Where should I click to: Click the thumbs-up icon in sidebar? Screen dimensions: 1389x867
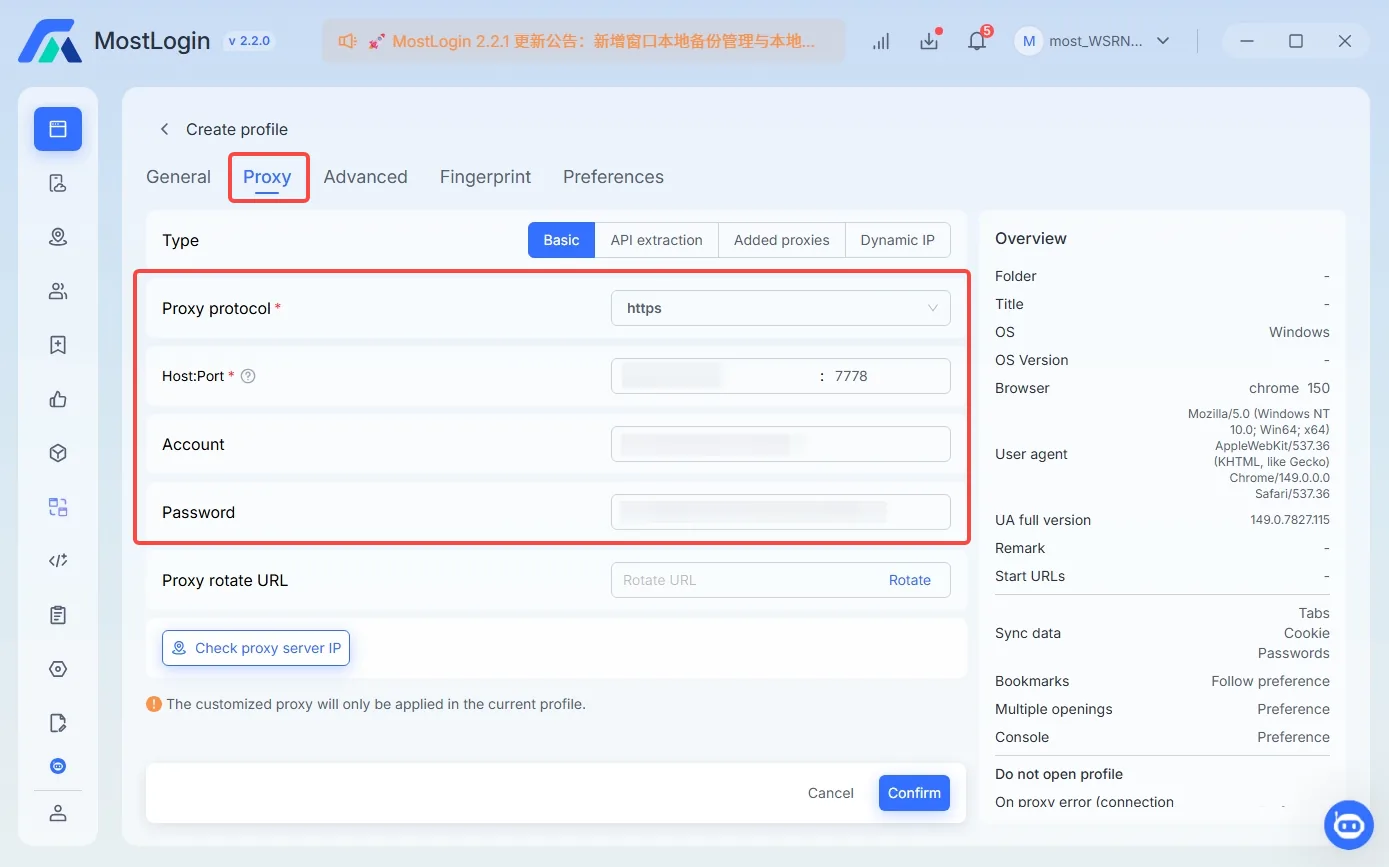tap(58, 399)
